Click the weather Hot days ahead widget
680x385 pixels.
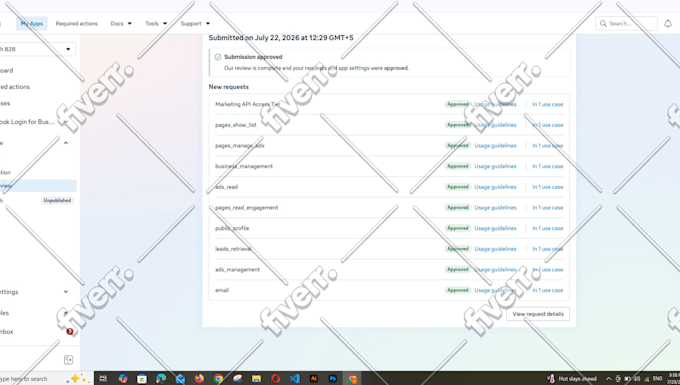pyautogui.click(x=572, y=378)
